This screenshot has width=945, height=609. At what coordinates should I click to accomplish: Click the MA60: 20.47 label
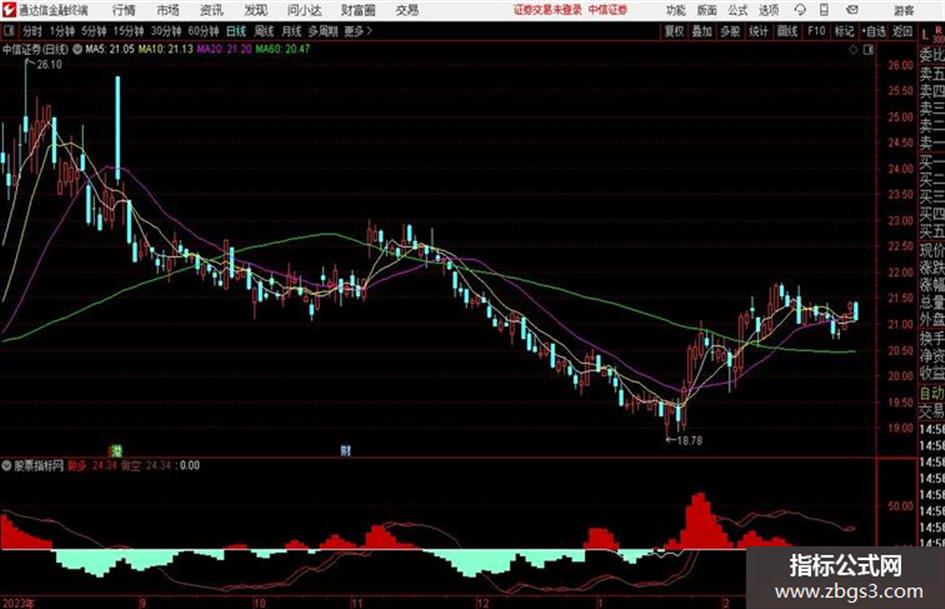[x=283, y=49]
